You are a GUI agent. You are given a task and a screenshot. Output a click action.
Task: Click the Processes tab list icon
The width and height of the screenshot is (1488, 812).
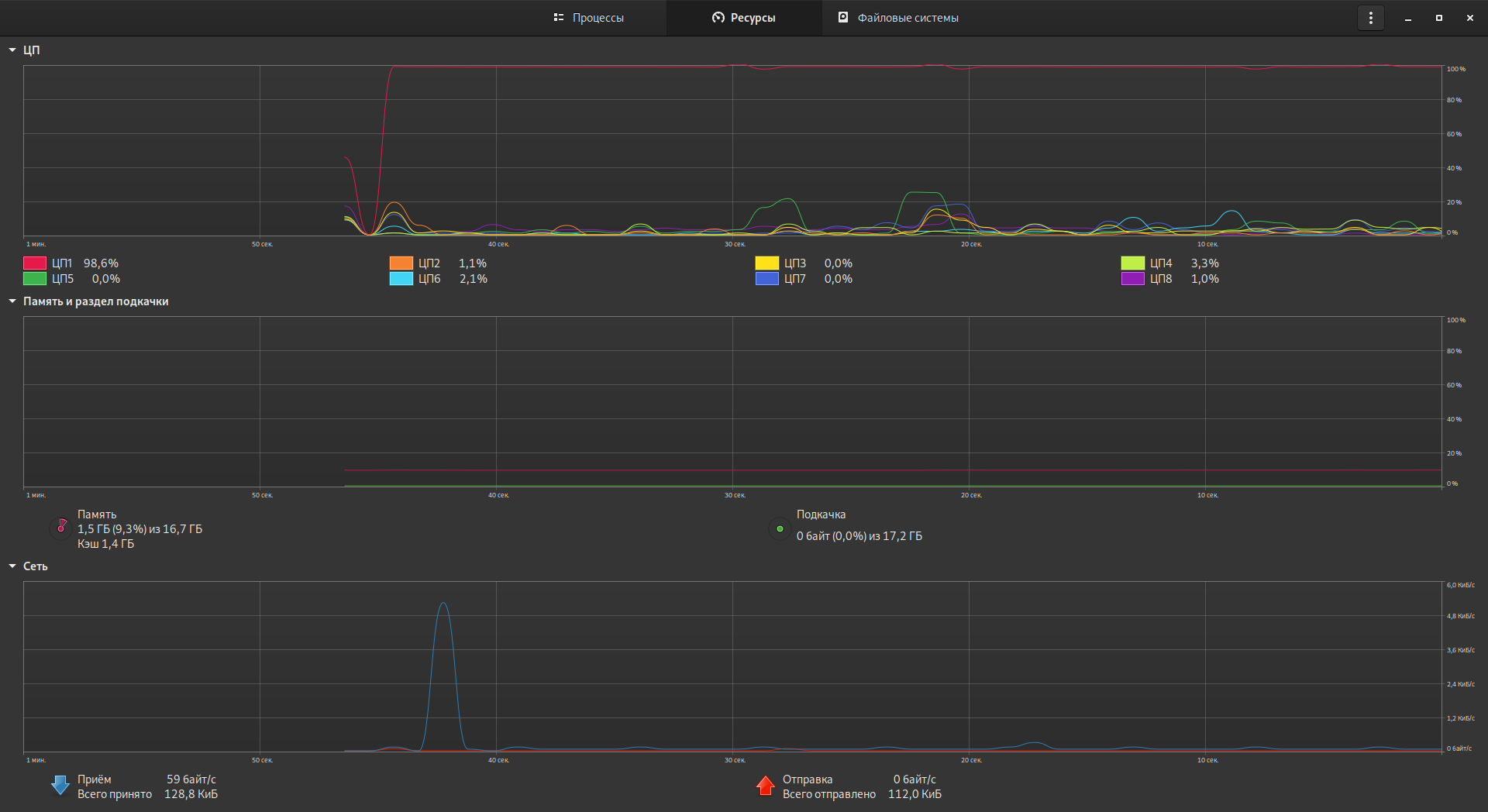[558, 17]
